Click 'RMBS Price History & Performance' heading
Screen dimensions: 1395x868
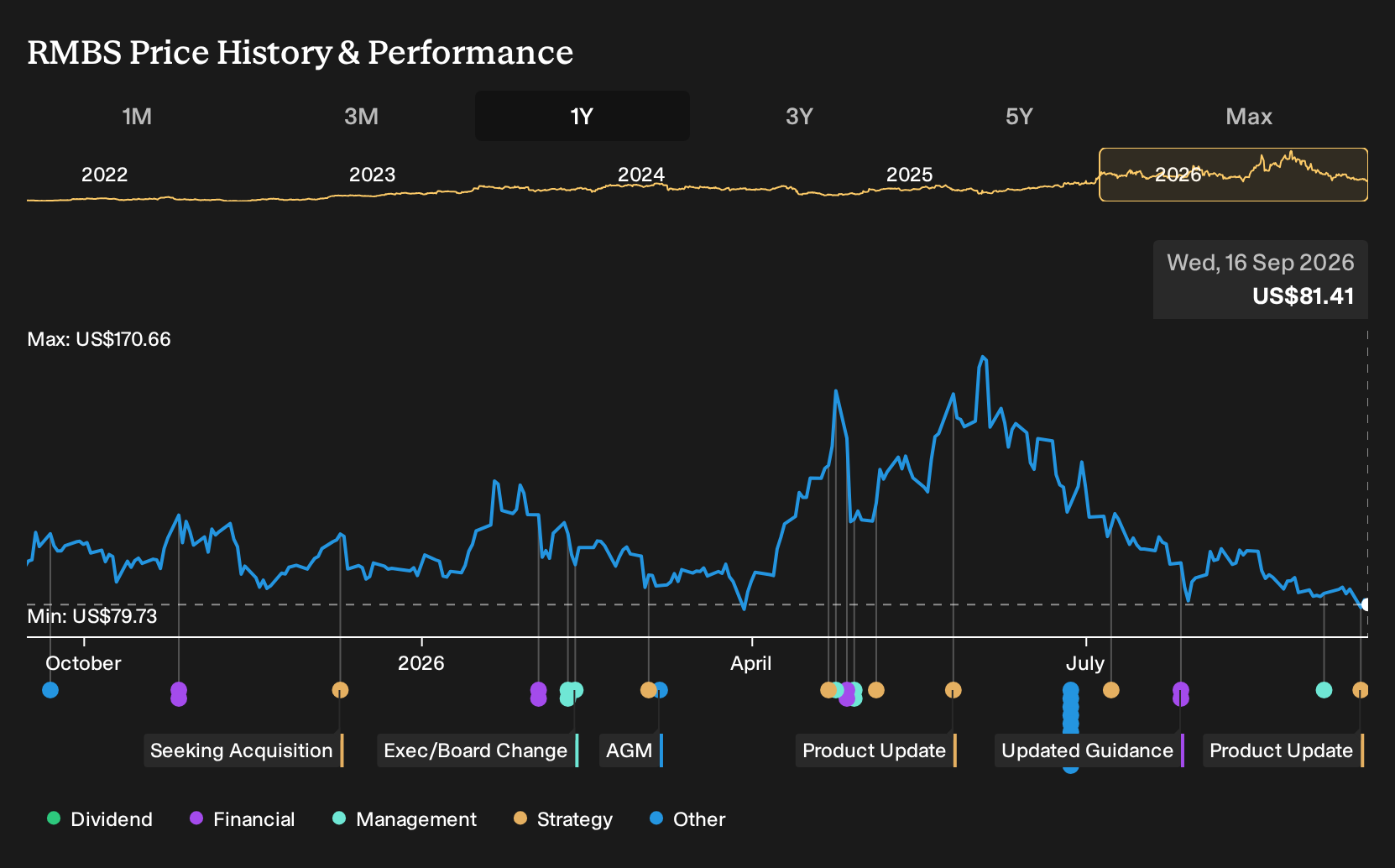300,52
